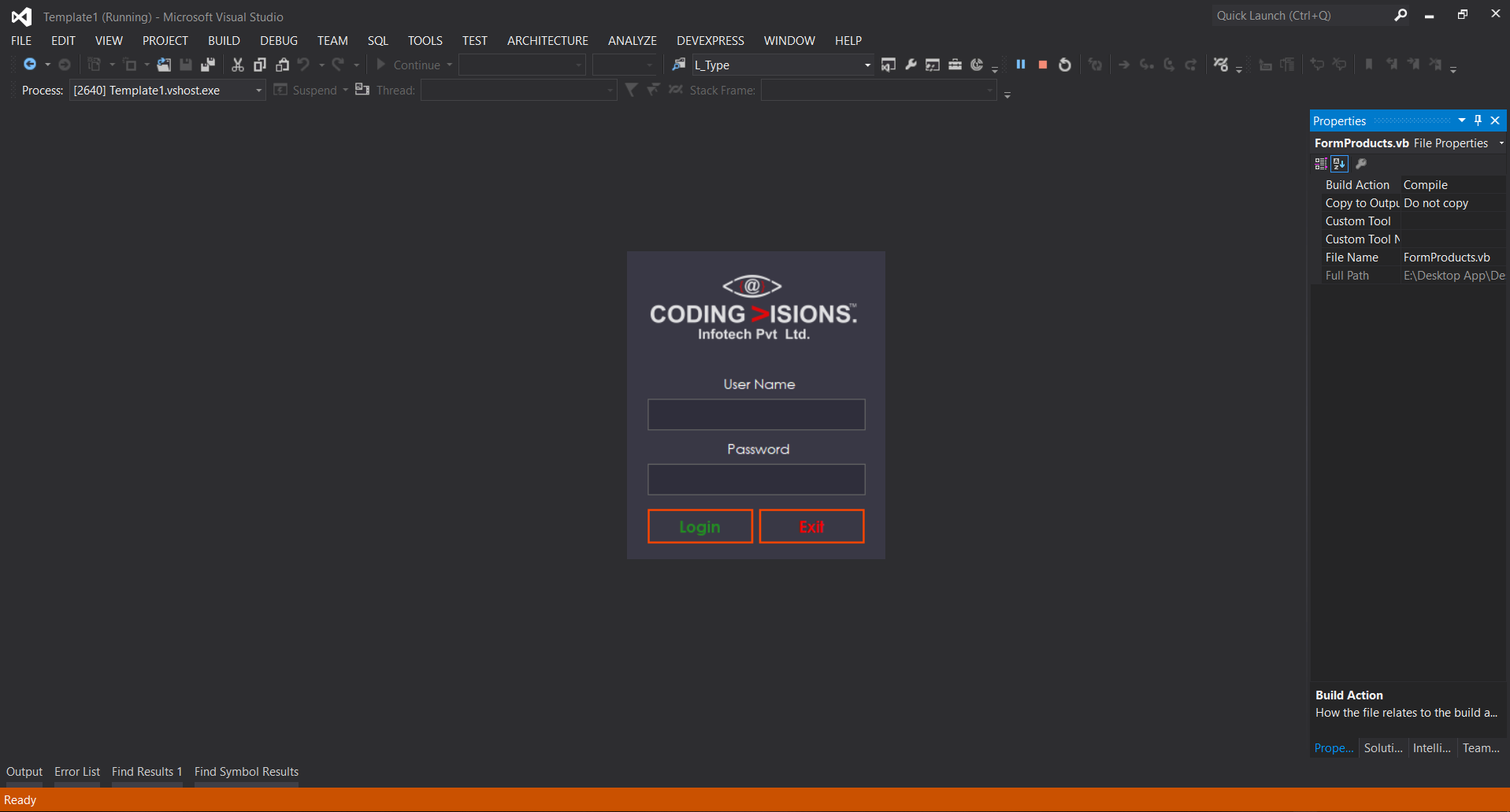Open the DEBUG menu
Screen dimensions: 1510x812
pyautogui.click(x=279, y=40)
